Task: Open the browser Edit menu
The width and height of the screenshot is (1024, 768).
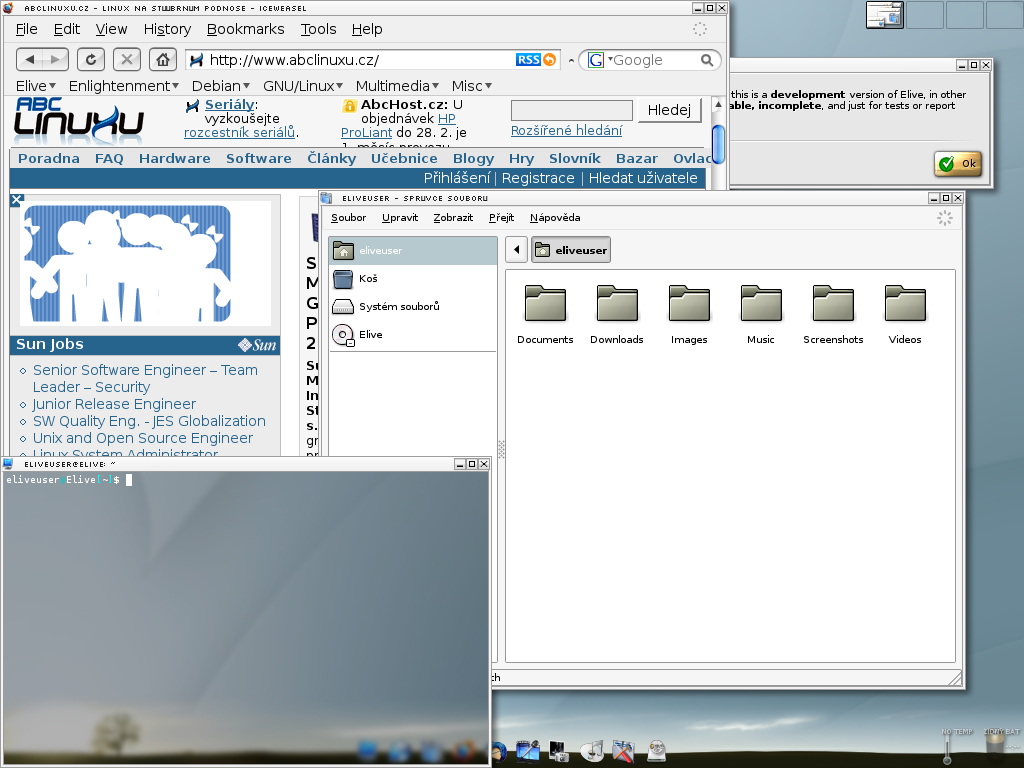Action: pyautogui.click(x=67, y=29)
